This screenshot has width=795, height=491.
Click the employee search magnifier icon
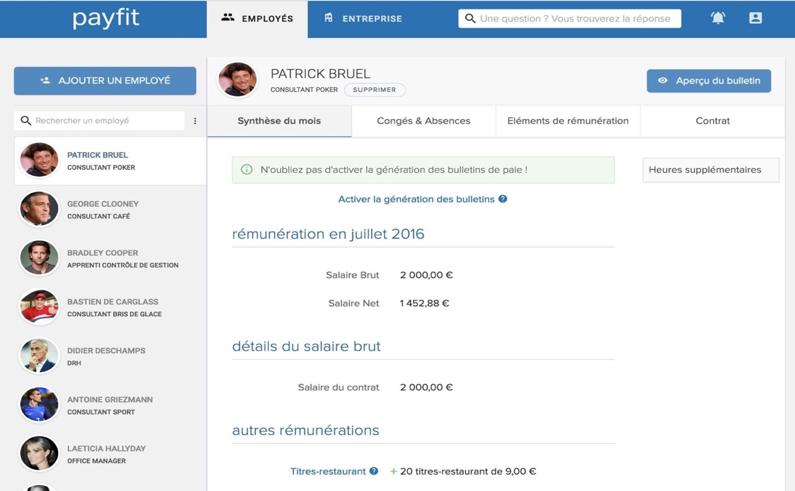click(25, 121)
